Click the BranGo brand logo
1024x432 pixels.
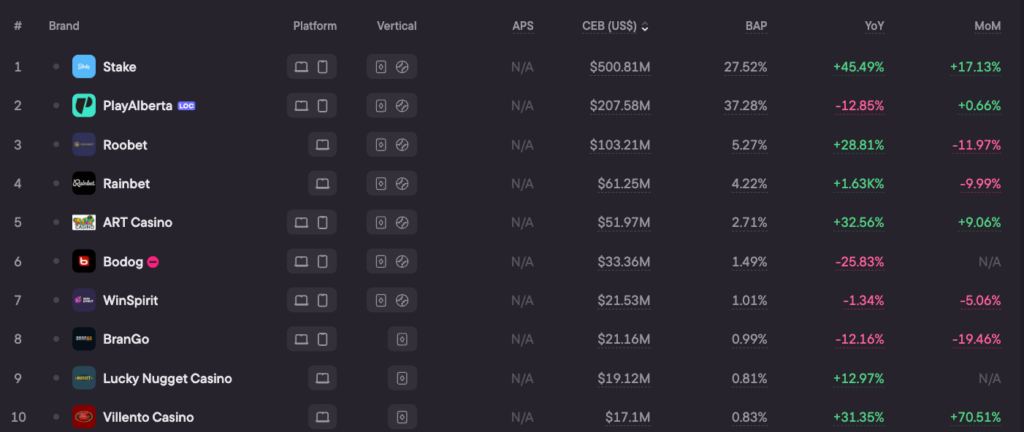click(84, 339)
